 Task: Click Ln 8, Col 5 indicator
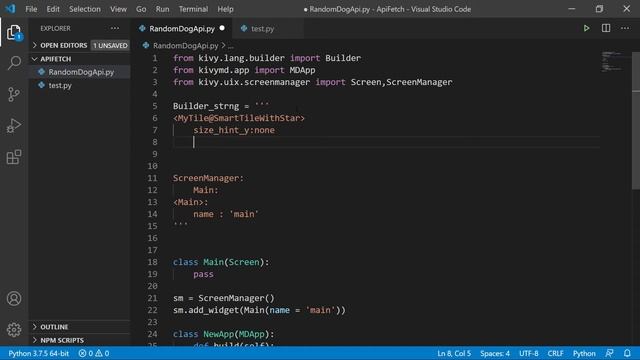pos(454,353)
